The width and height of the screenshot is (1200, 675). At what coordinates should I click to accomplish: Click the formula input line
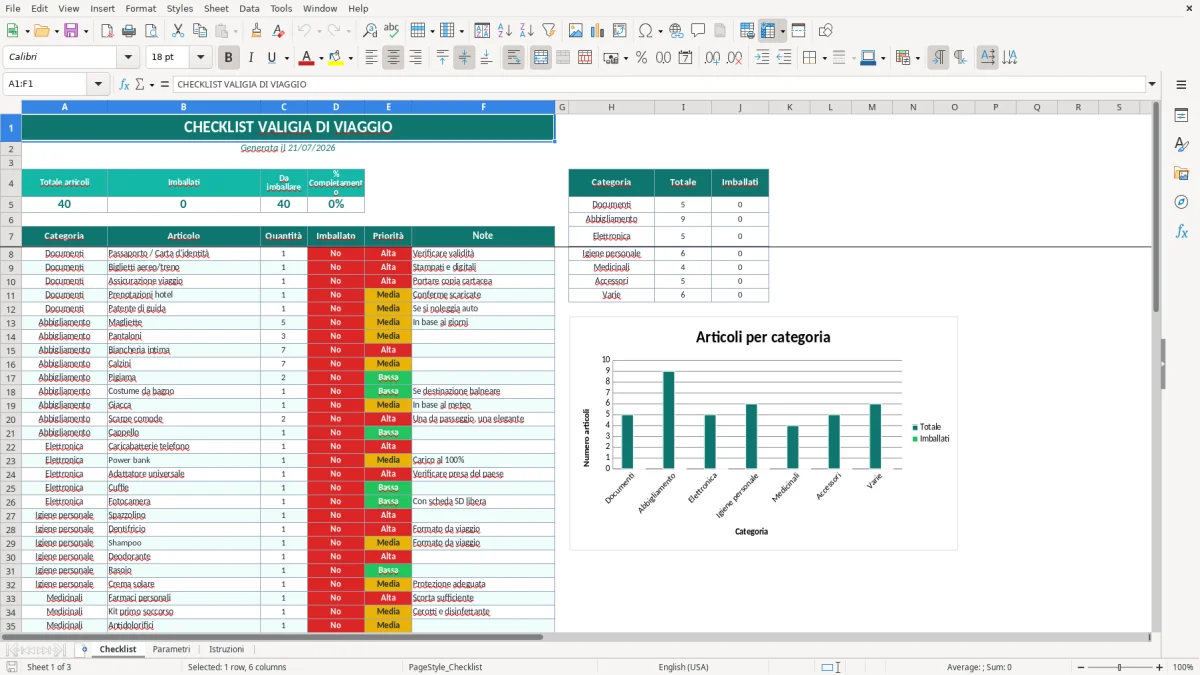click(x=658, y=84)
